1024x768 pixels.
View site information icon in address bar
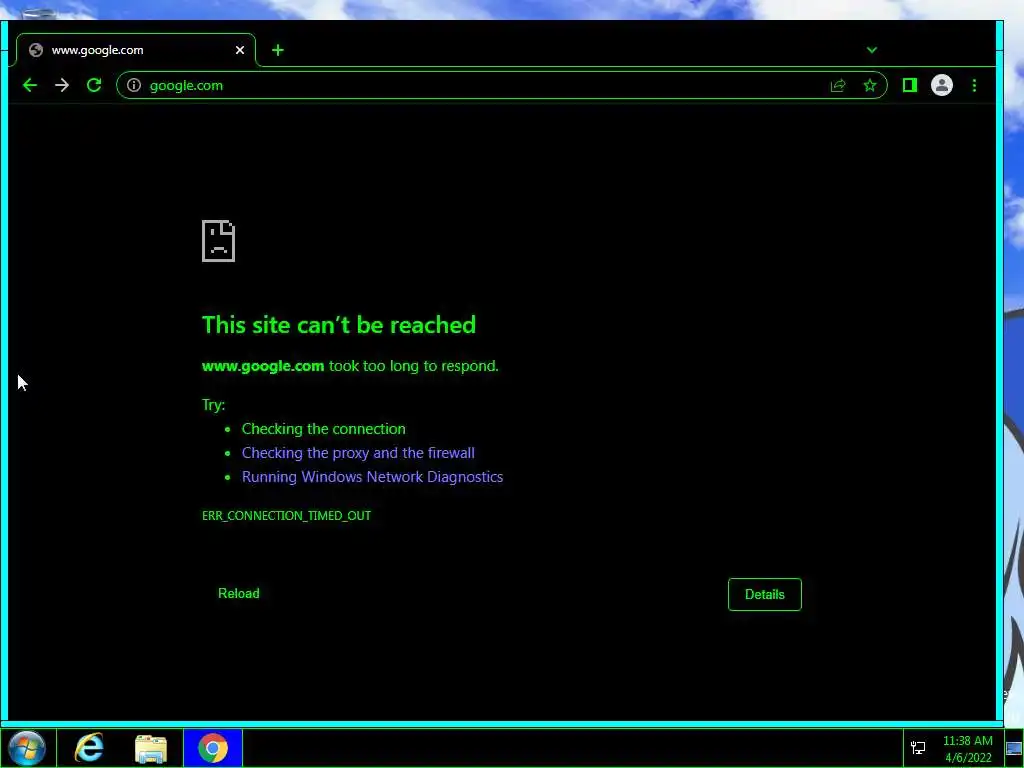tap(134, 86)
